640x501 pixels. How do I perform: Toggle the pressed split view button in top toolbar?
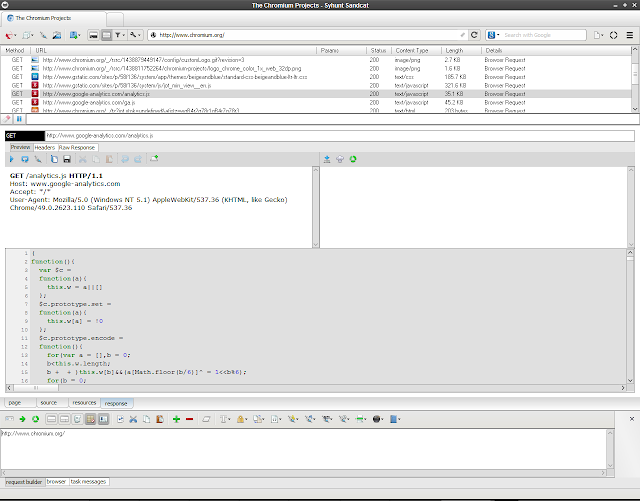coord(107,35)
